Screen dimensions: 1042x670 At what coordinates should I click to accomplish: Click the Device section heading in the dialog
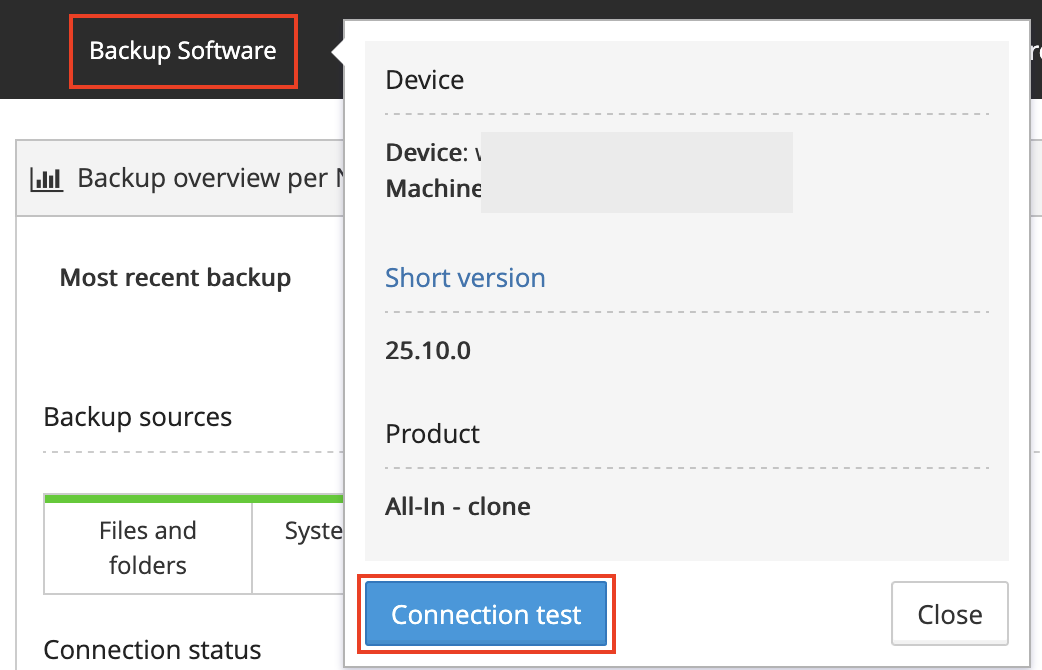[424, 79]
